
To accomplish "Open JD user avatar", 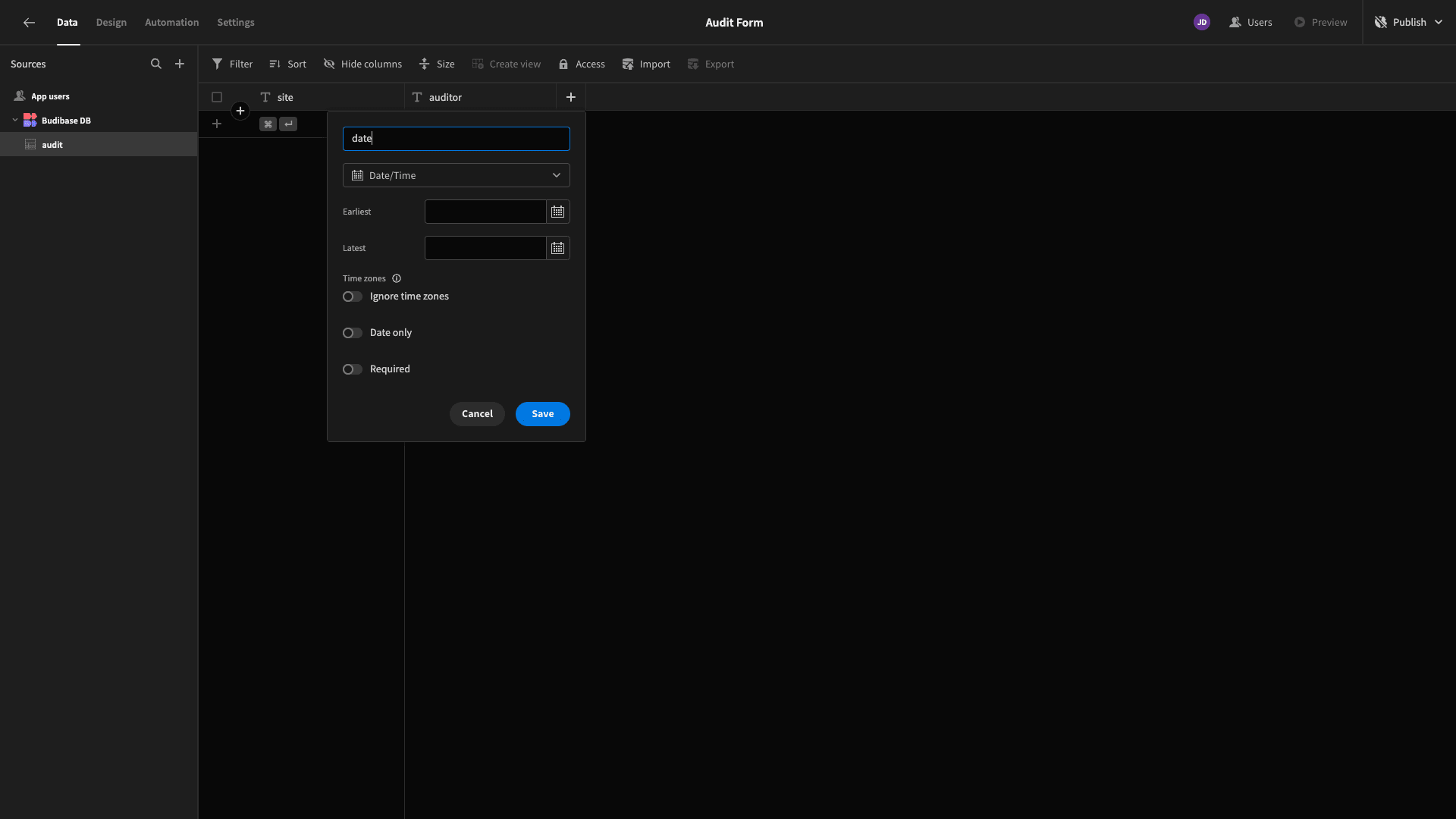I will click(x=1202, y=22).
